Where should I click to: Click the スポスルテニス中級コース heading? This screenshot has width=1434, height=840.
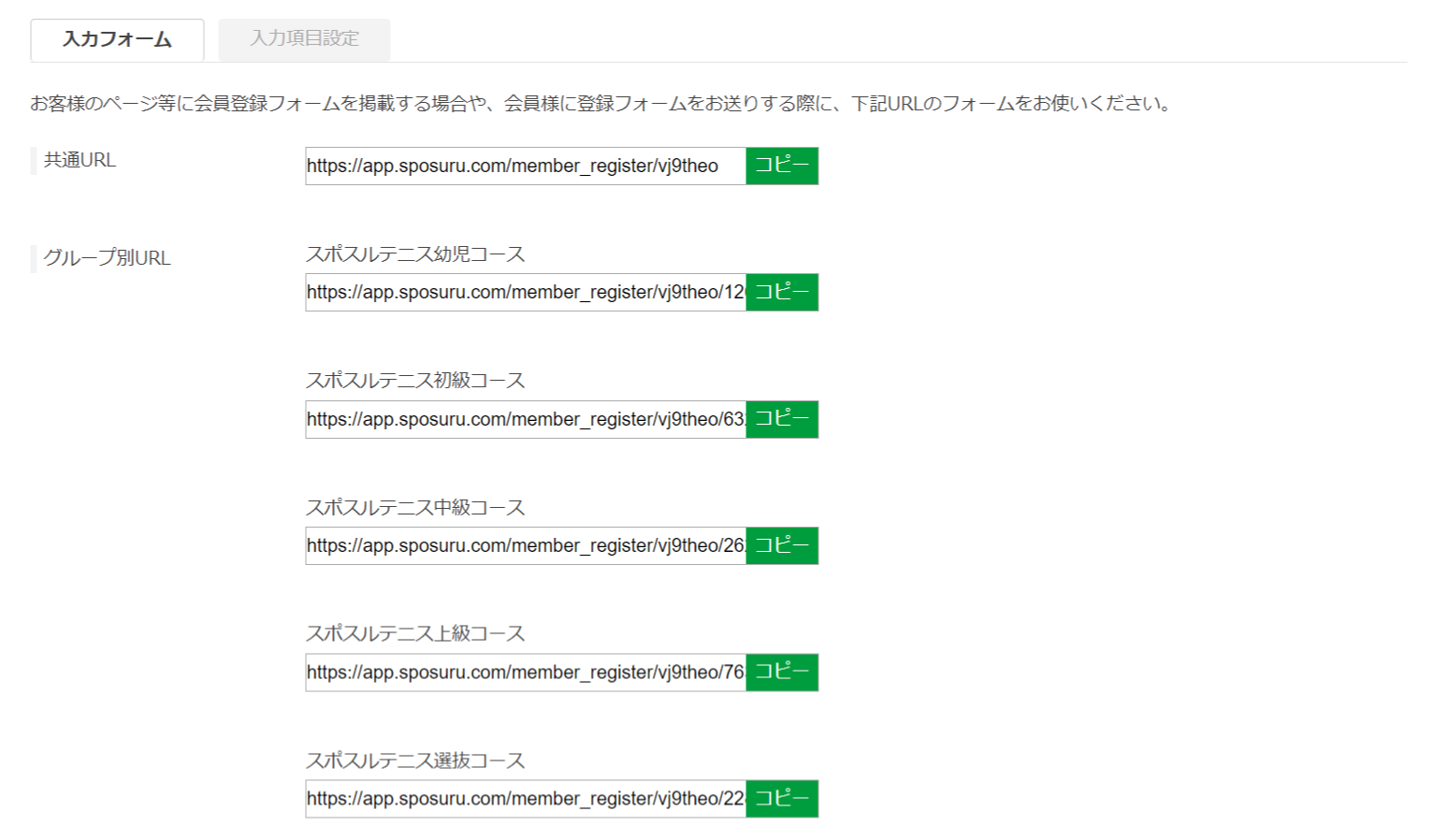click(x=415, y=508)
